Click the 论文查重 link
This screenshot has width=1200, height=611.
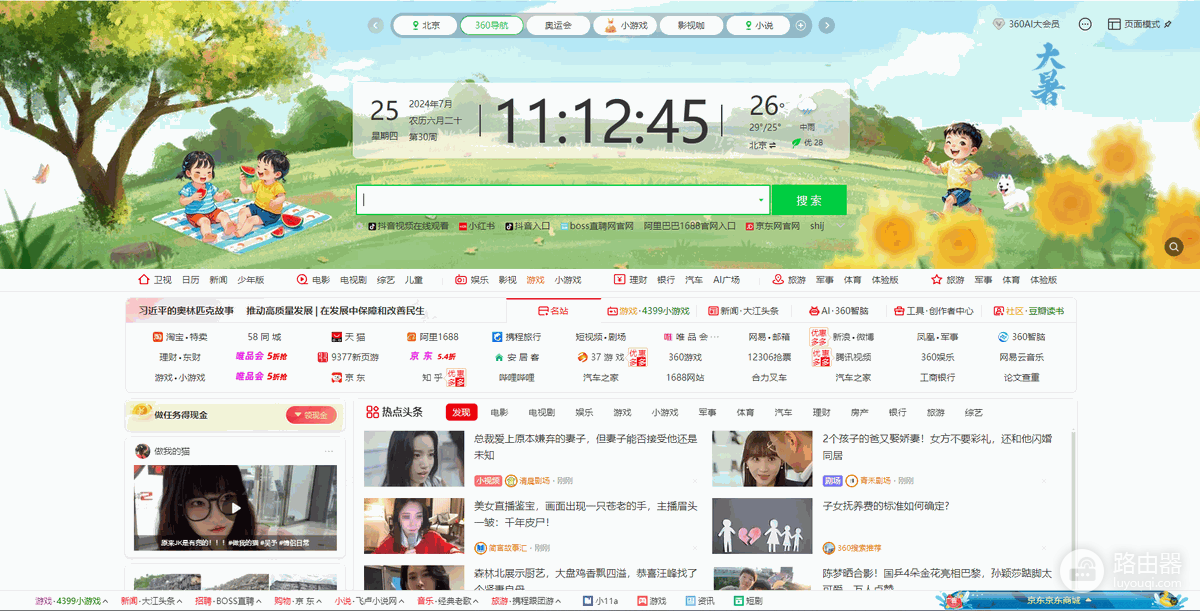1022,377
